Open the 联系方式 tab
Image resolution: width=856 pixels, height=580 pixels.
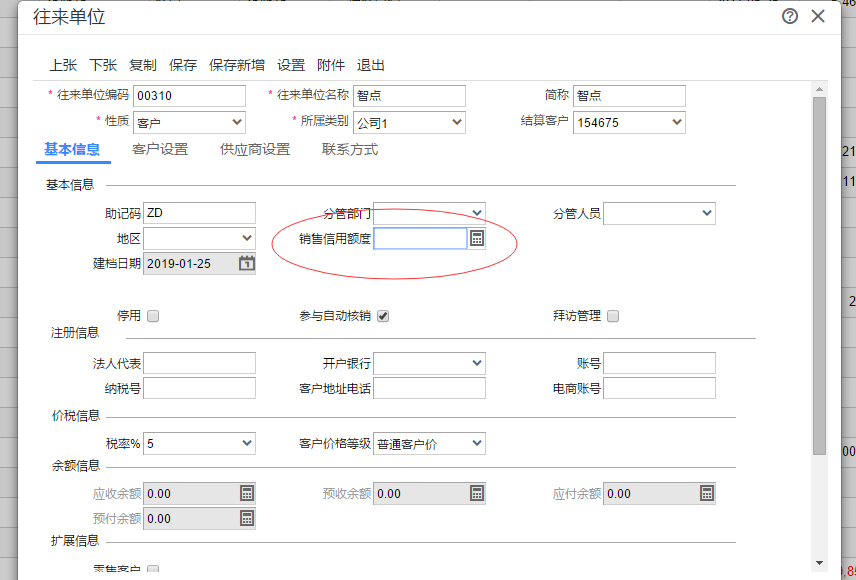point(350,150)
